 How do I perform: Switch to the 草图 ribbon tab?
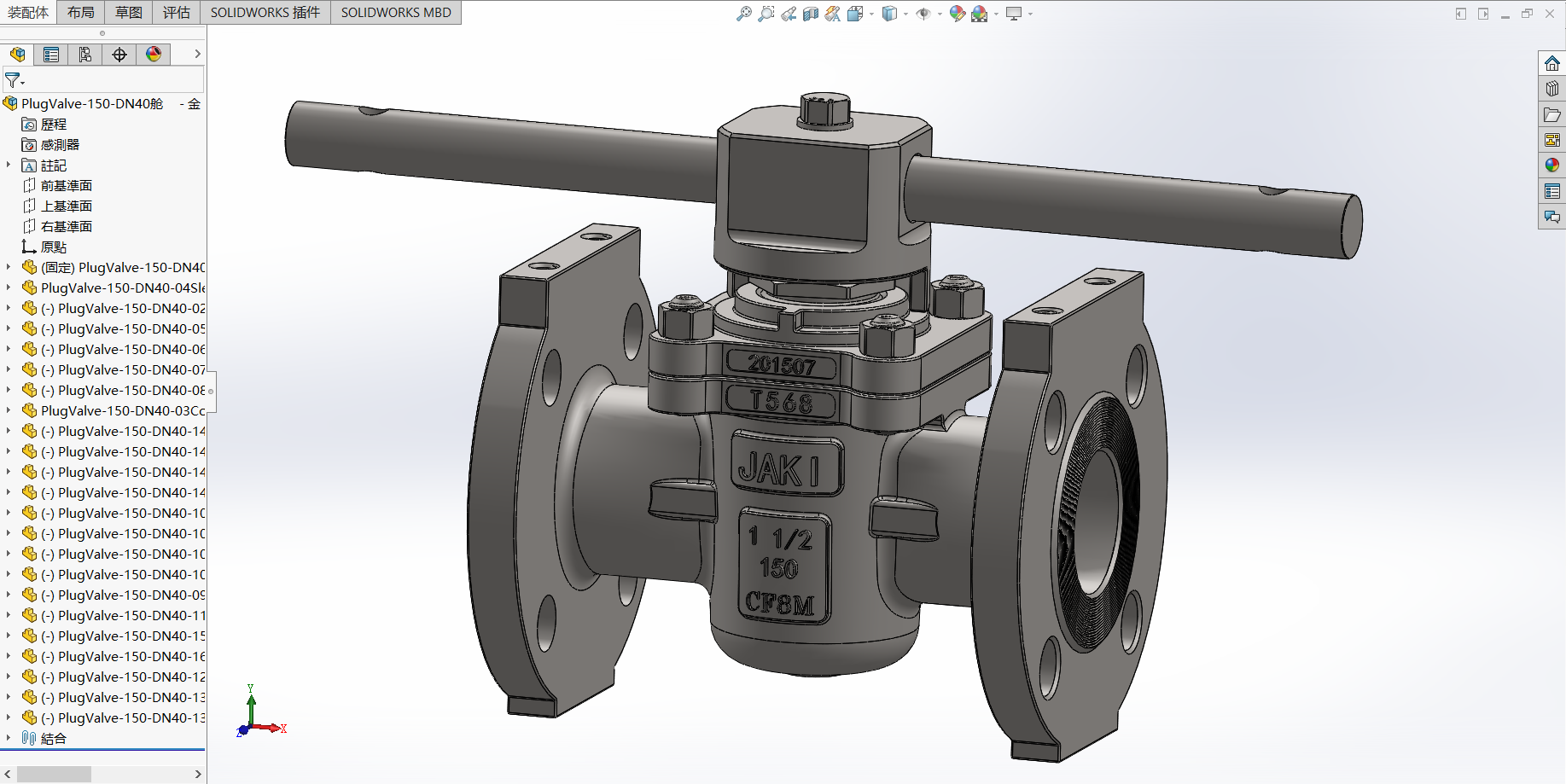[x=129, y=12]
